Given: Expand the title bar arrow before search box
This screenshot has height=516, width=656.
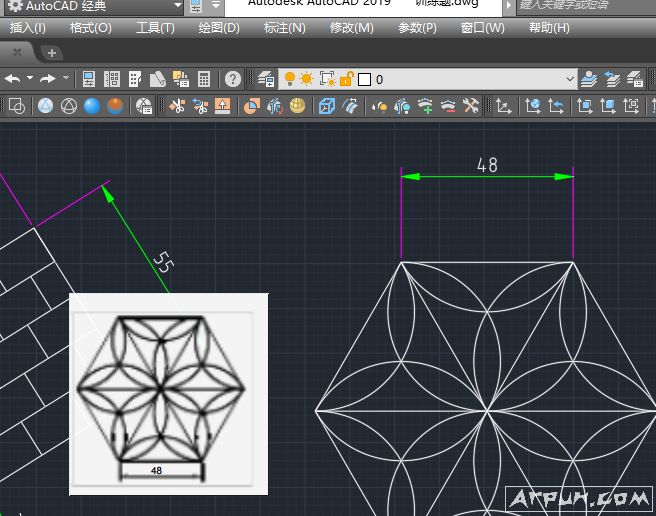Looking at the screenshot, I should pyautogui.click(x=508, y=6).
